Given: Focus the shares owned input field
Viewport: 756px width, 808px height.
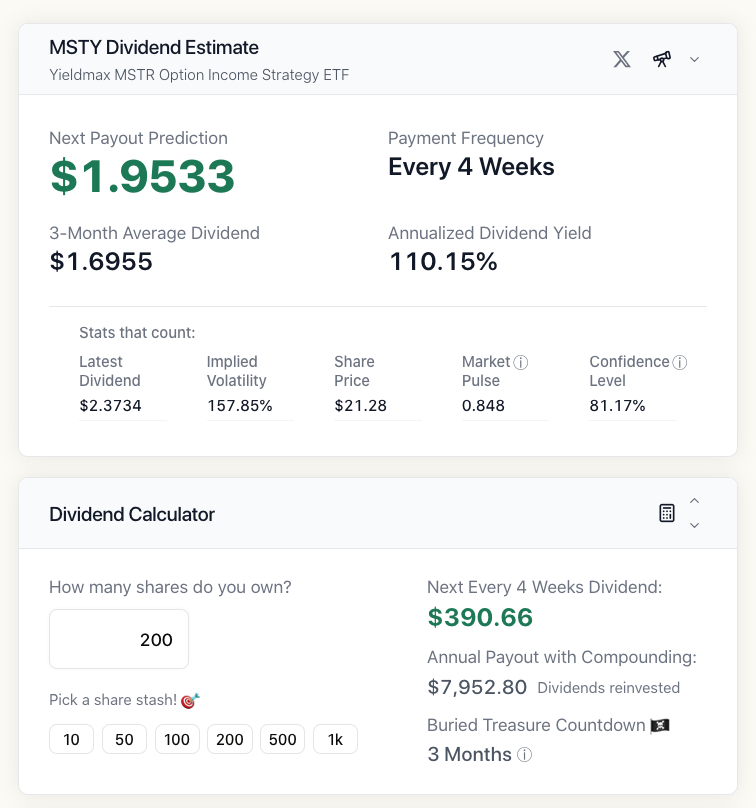Looking at the screenshot, I should tap(119, 639).
